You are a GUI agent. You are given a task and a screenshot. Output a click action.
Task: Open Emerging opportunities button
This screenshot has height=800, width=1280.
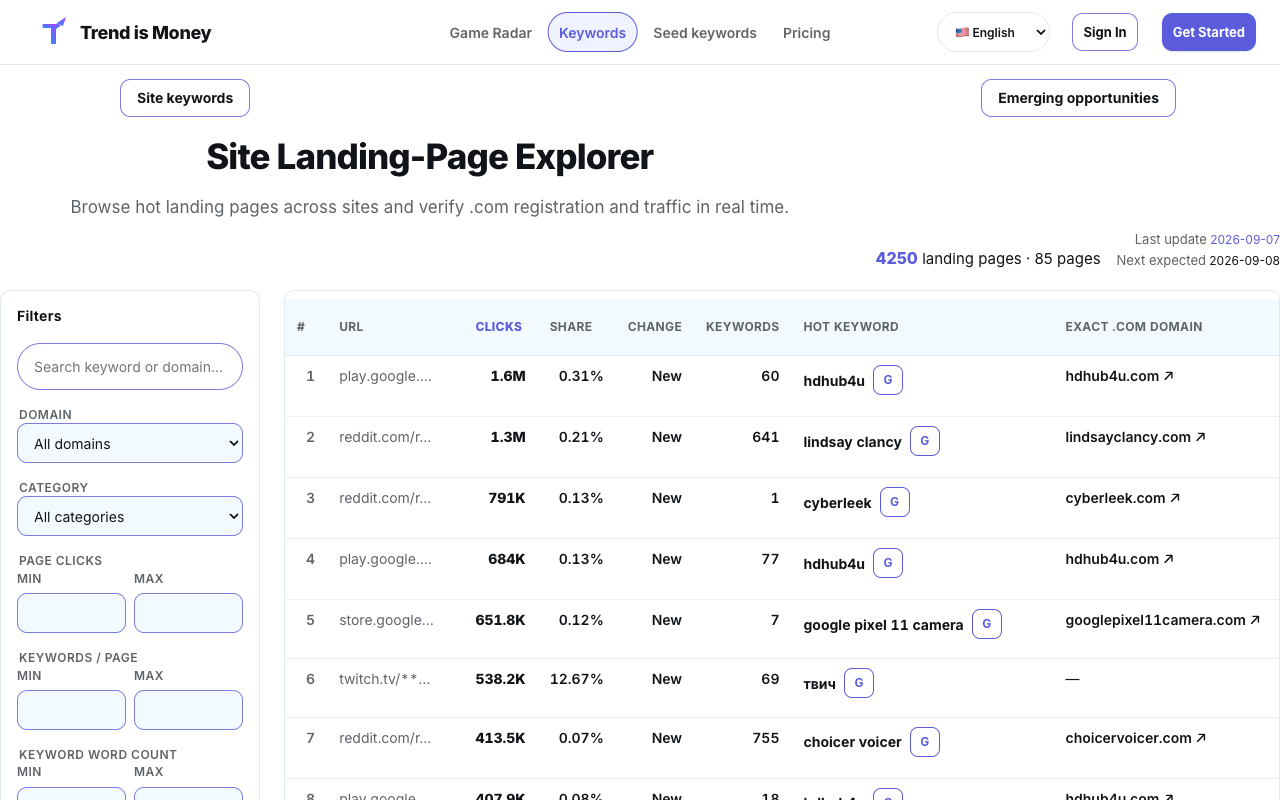pos(1078,98)
